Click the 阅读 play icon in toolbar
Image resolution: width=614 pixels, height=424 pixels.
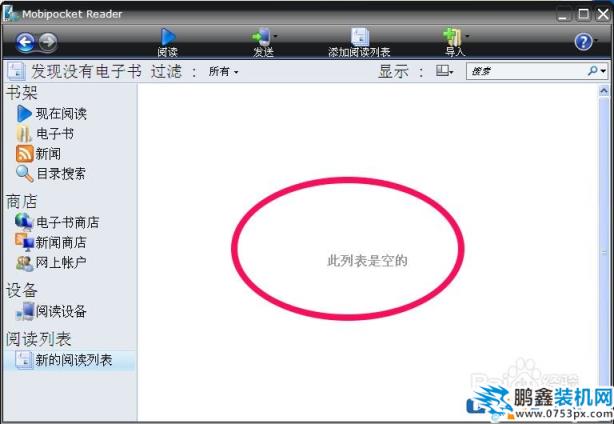point(168,37)
